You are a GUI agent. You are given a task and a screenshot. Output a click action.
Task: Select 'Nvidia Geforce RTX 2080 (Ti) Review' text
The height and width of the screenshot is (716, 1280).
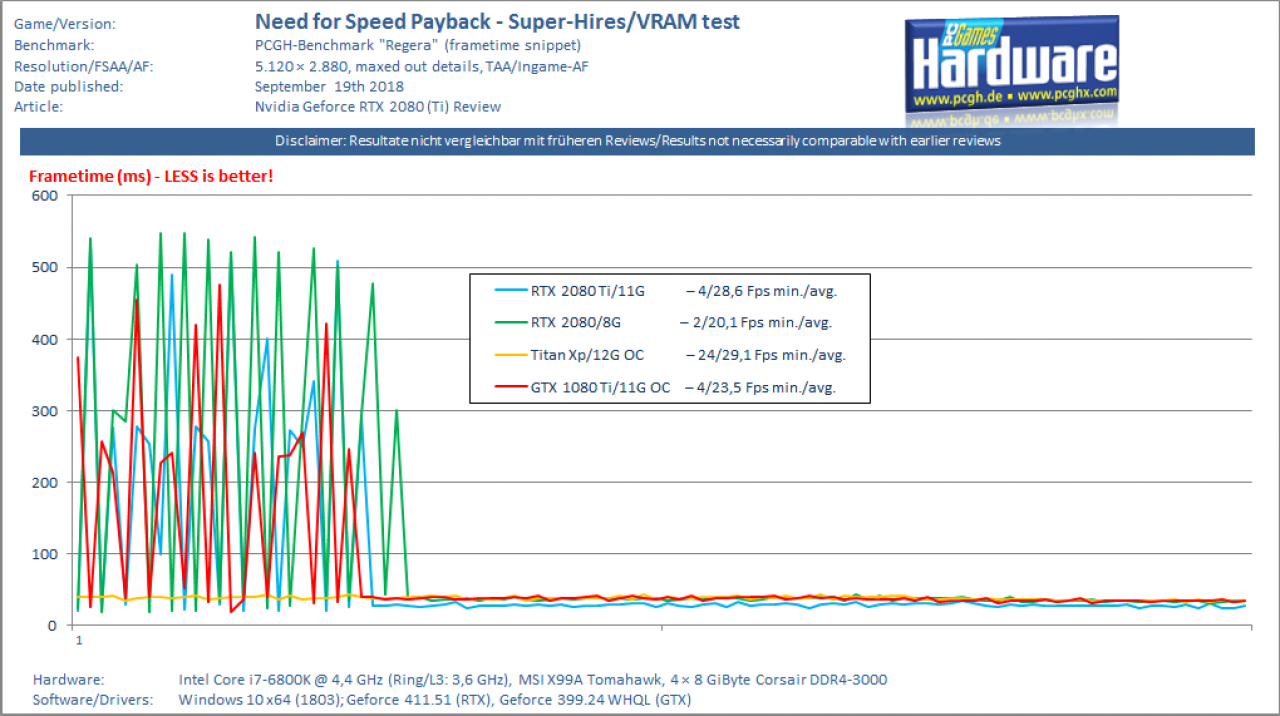[378, 107]
